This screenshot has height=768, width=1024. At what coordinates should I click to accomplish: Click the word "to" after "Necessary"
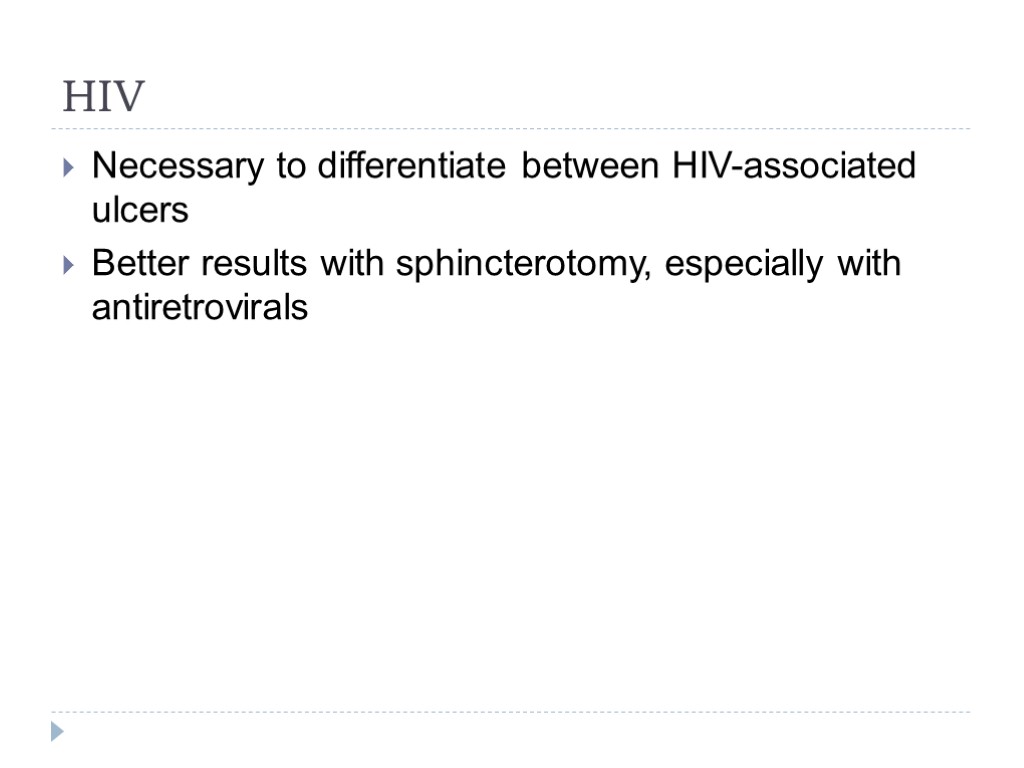point(291,166)
